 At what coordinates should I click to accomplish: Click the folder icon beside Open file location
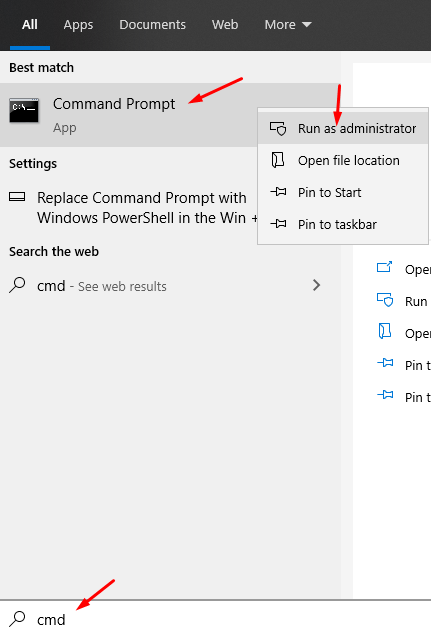278,160
